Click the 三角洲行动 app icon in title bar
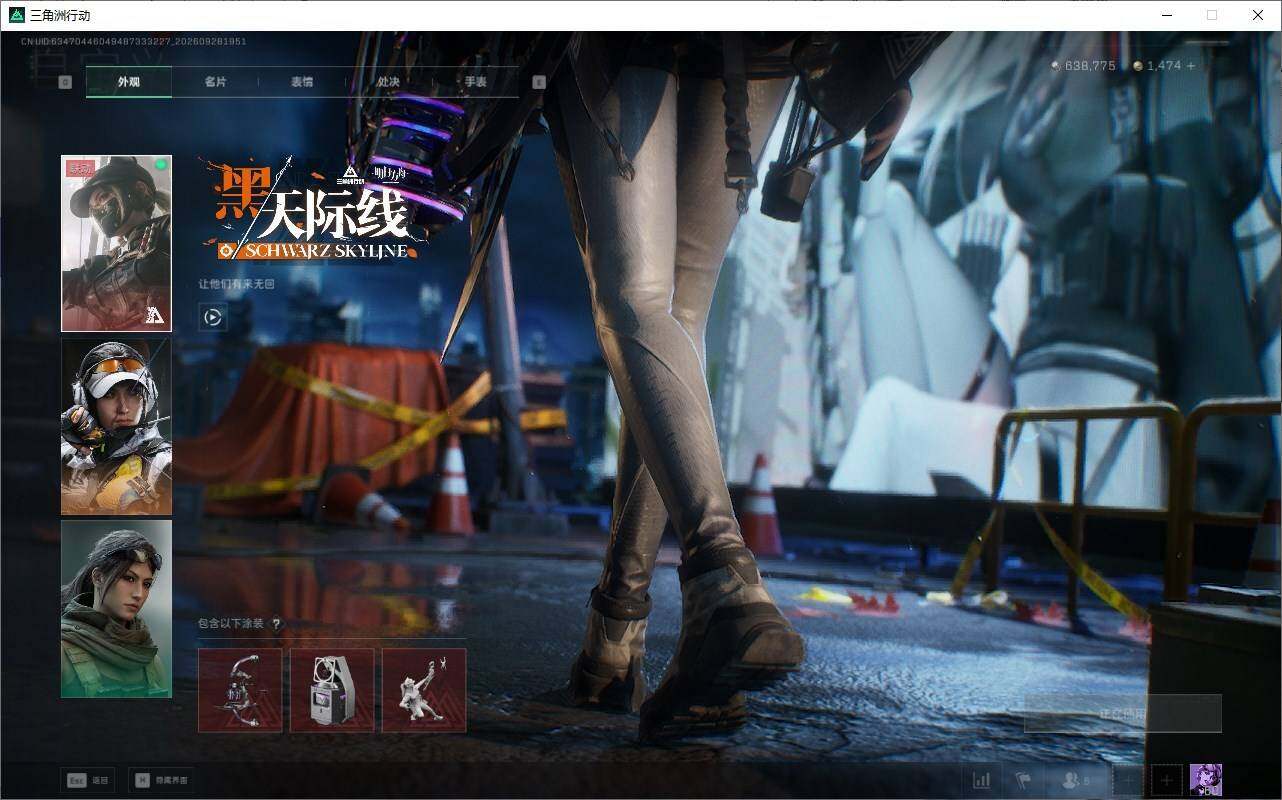The width and height of the screenshot is (1282, 800). [16, 15]
